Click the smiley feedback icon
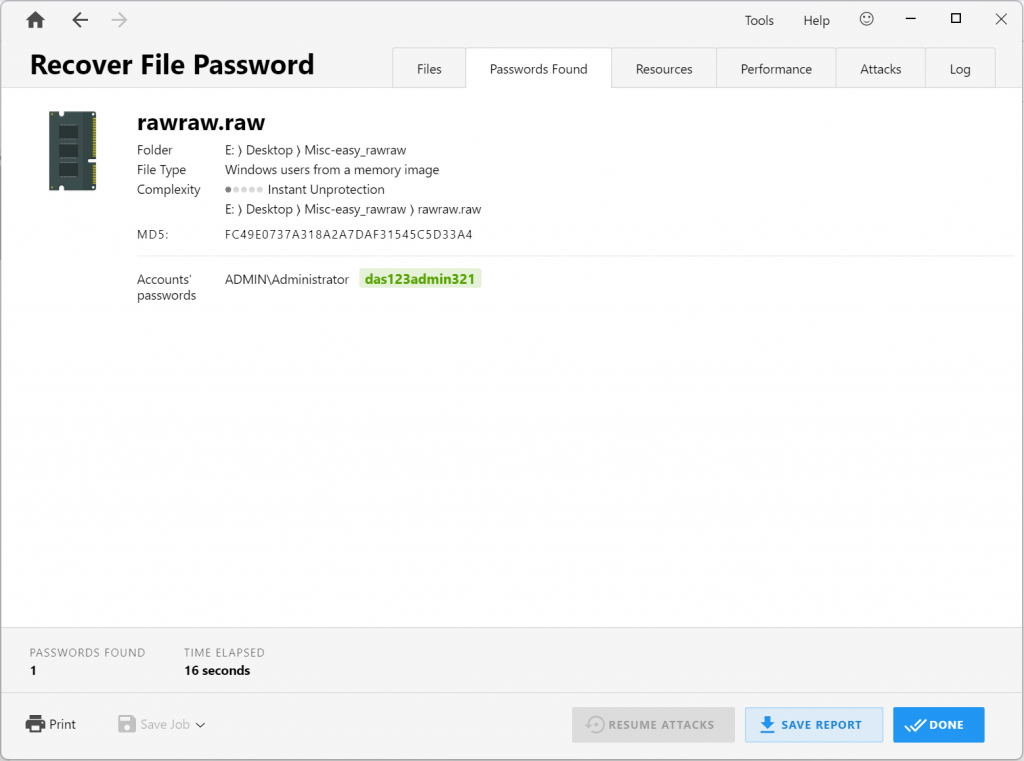The height and width of the screenshot is (761, 1024). coord(866,20)
